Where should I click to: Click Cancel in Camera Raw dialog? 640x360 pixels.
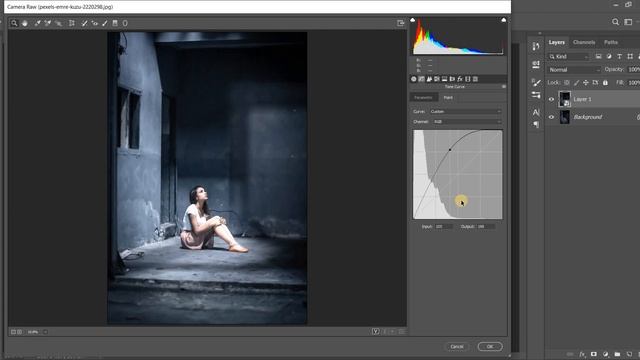(x=457, y=347)
